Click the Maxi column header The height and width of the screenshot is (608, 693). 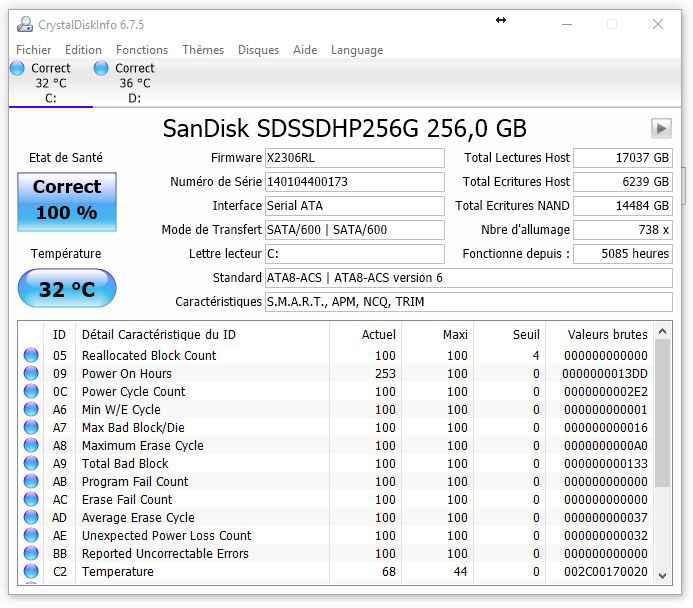[x=438, y=334]
